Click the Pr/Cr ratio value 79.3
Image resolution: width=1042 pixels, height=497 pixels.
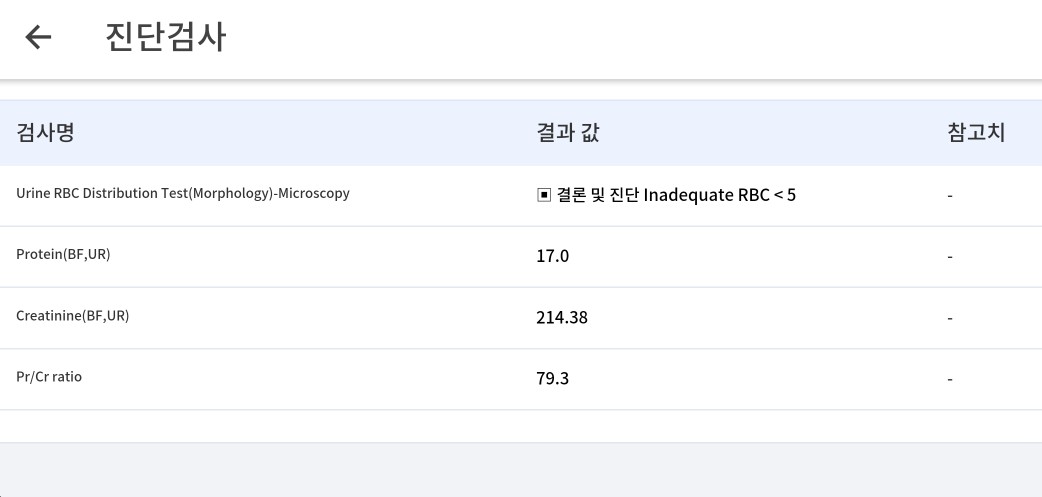coord(552,379)
